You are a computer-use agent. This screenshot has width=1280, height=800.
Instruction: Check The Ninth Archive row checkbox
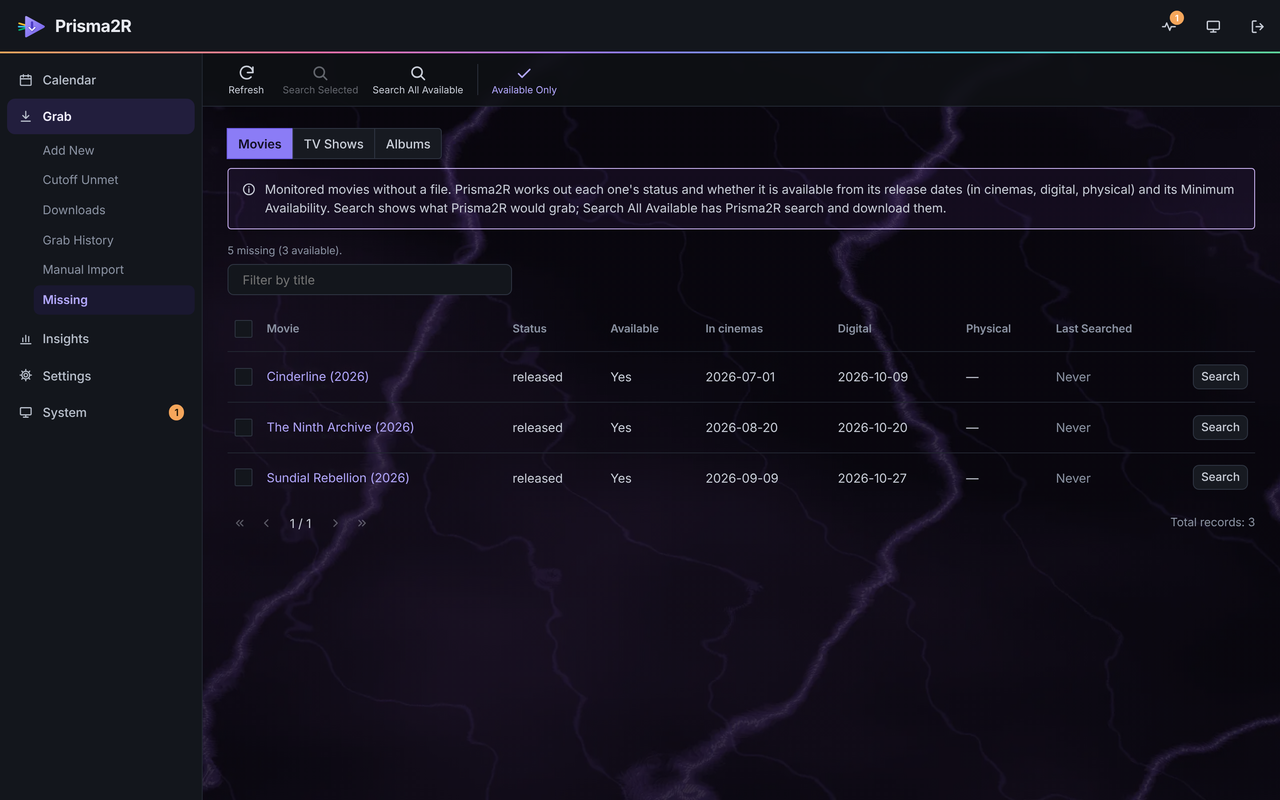tap(243, 427)
